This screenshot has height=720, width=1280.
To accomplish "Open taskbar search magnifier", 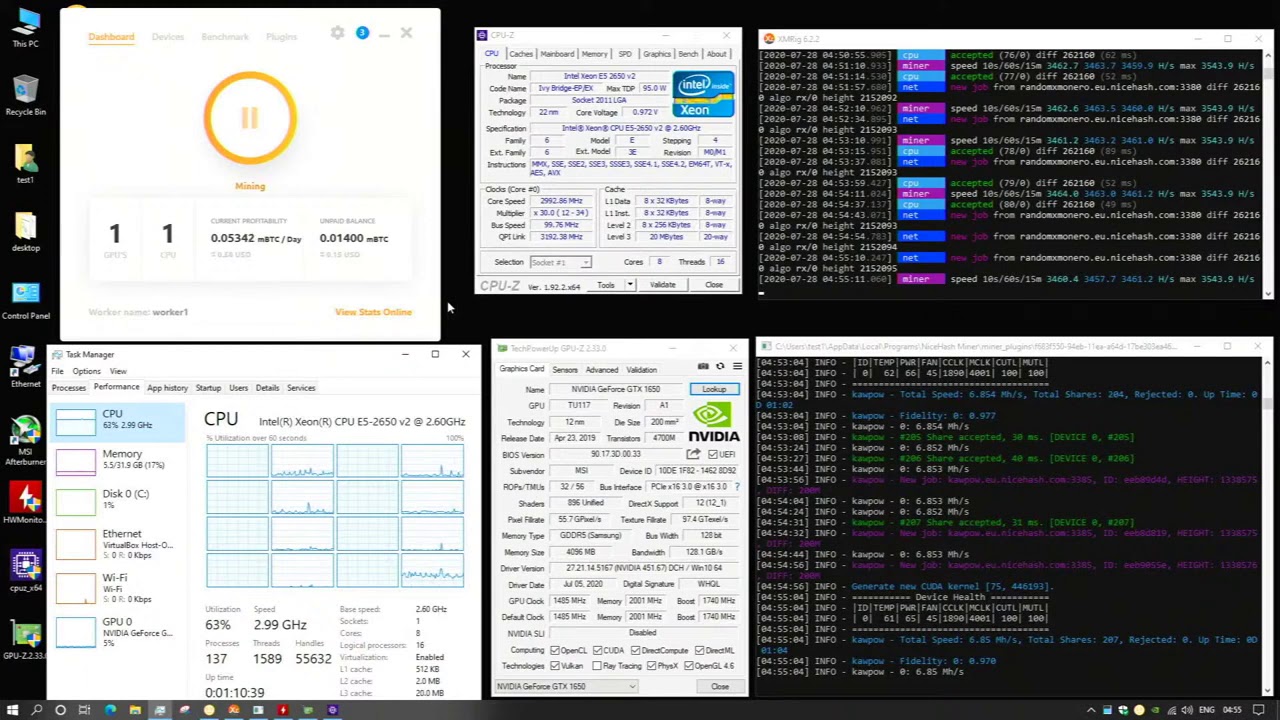I will [37, 710].
